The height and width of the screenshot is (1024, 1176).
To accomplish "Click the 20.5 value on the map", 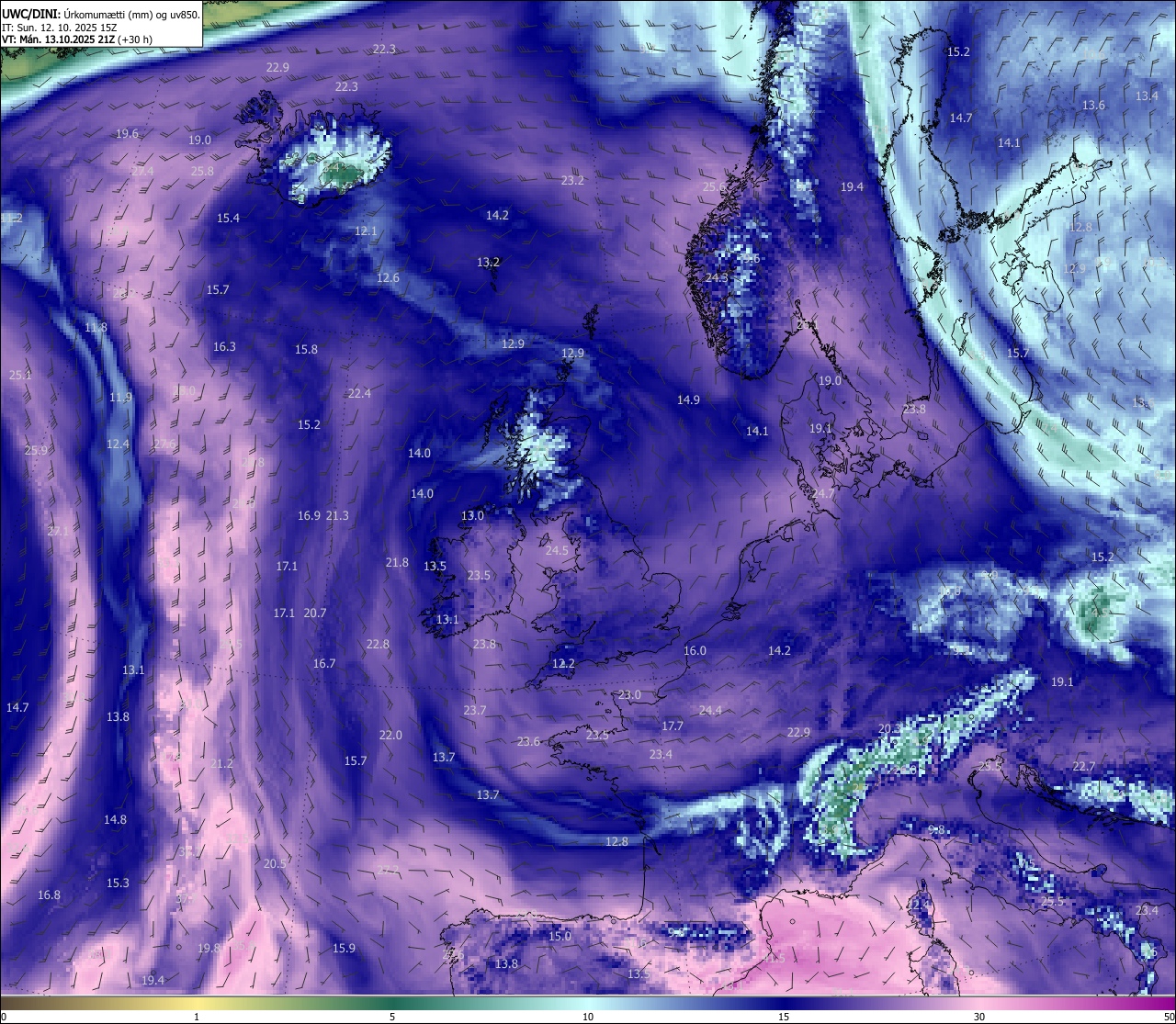I will 275,864.
